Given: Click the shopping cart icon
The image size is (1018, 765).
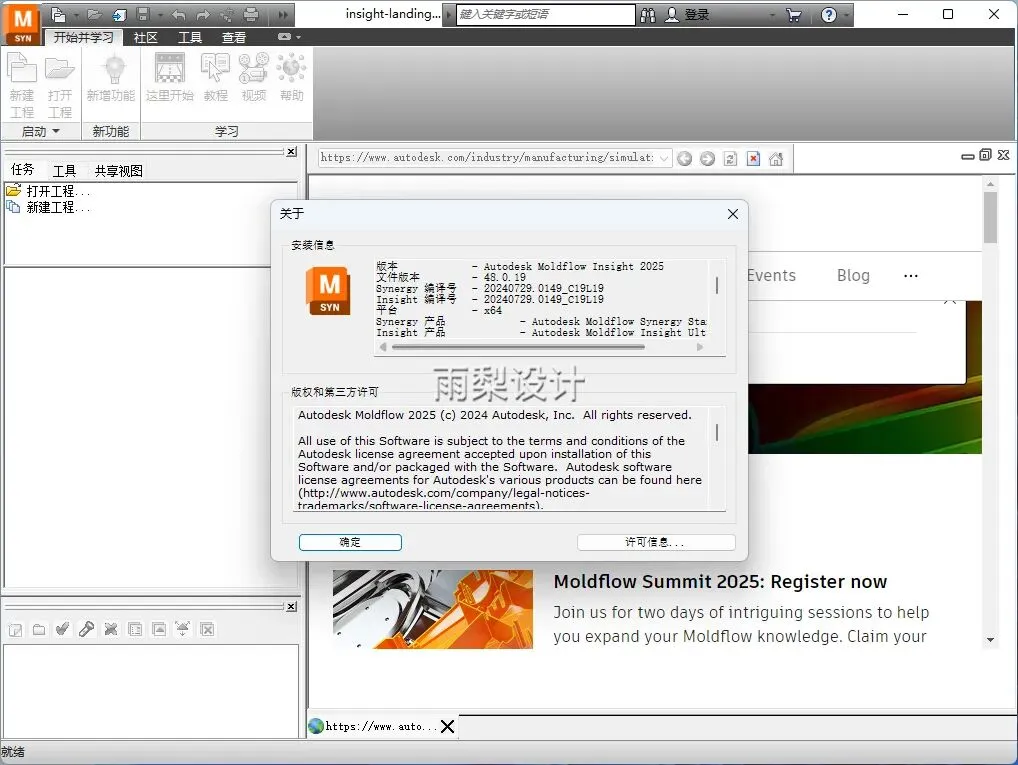Looking at the screenshot, I should click(x=793, y=15).
